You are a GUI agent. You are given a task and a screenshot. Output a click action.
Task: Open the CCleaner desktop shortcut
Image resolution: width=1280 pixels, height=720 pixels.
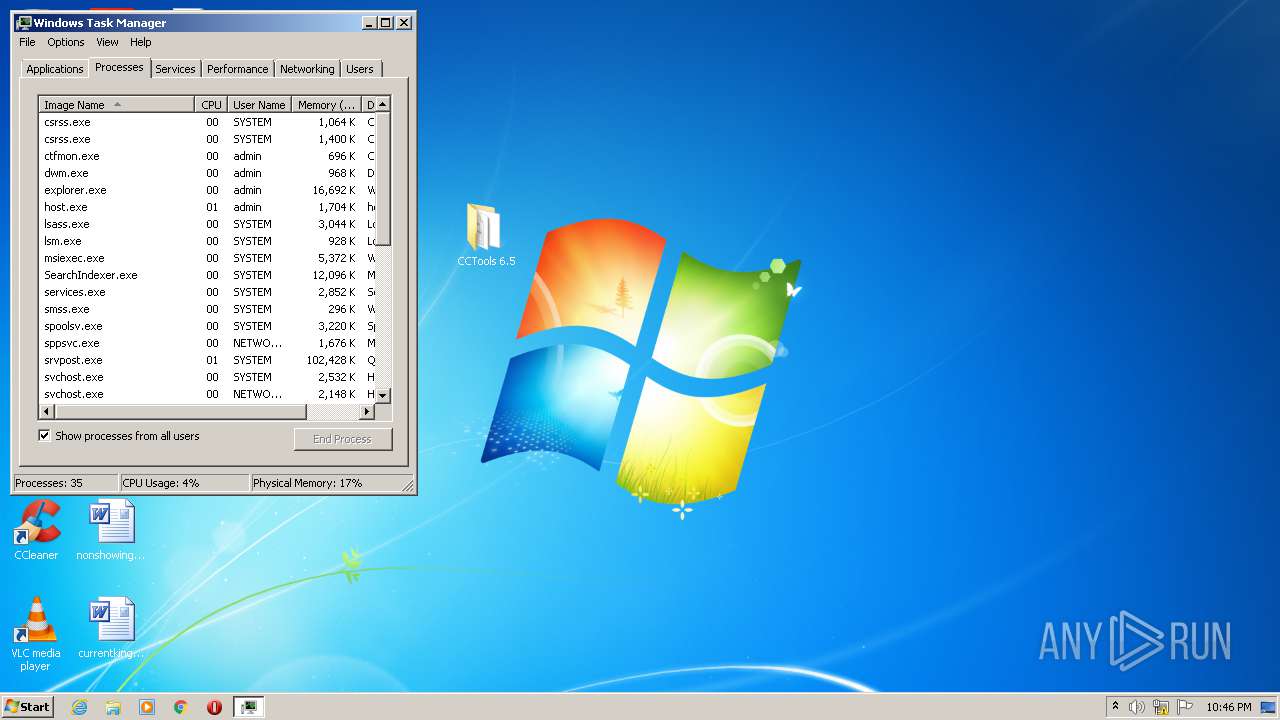tap(37, 530)
